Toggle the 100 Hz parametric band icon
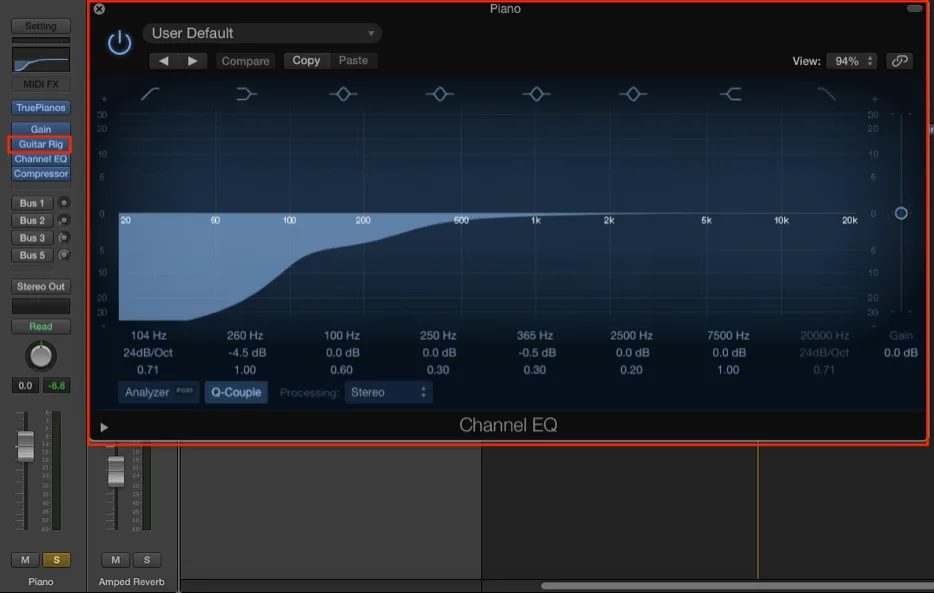The width and height of the screenshot is (934, 593). (343, 93)
